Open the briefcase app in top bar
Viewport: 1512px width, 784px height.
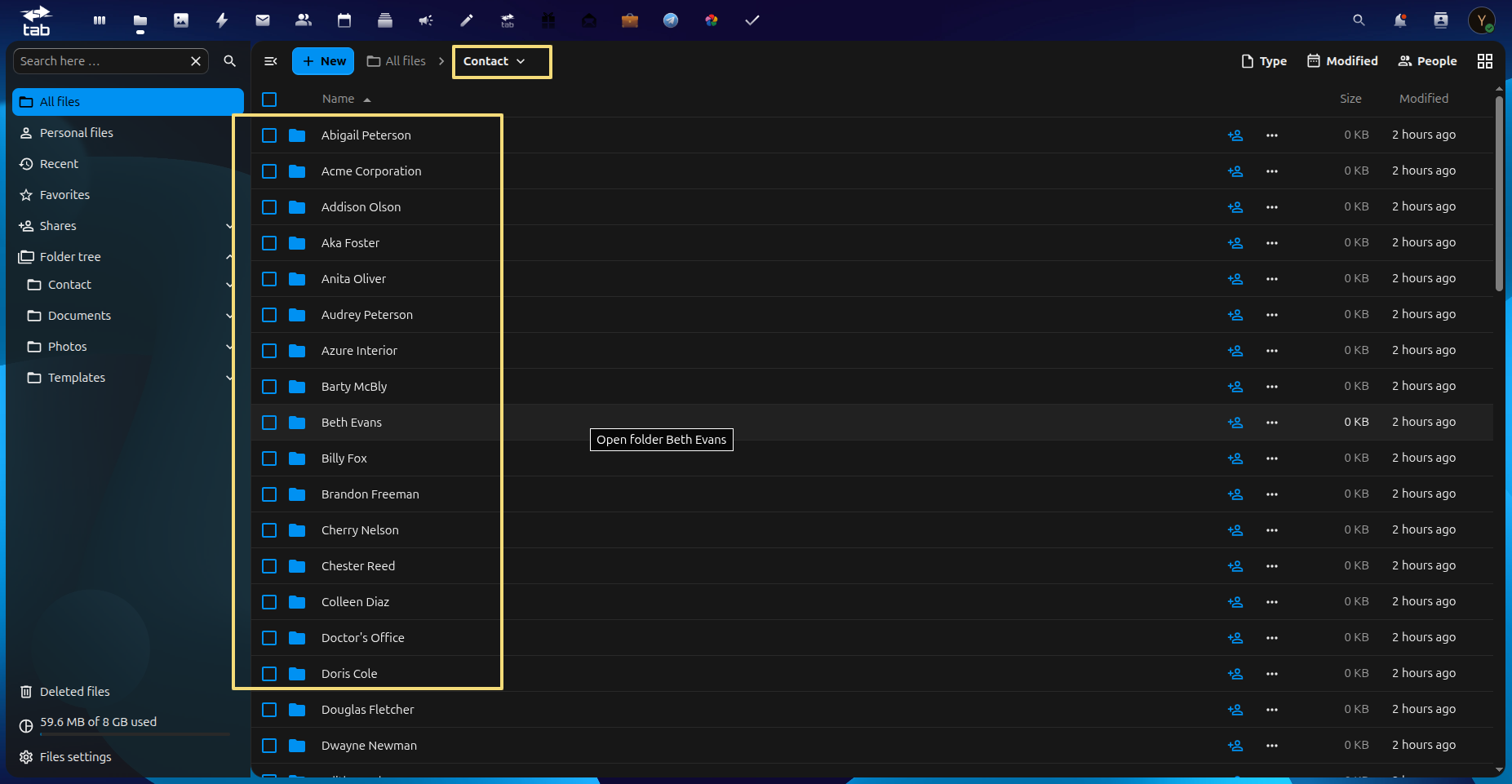click(x=630, y=20)
